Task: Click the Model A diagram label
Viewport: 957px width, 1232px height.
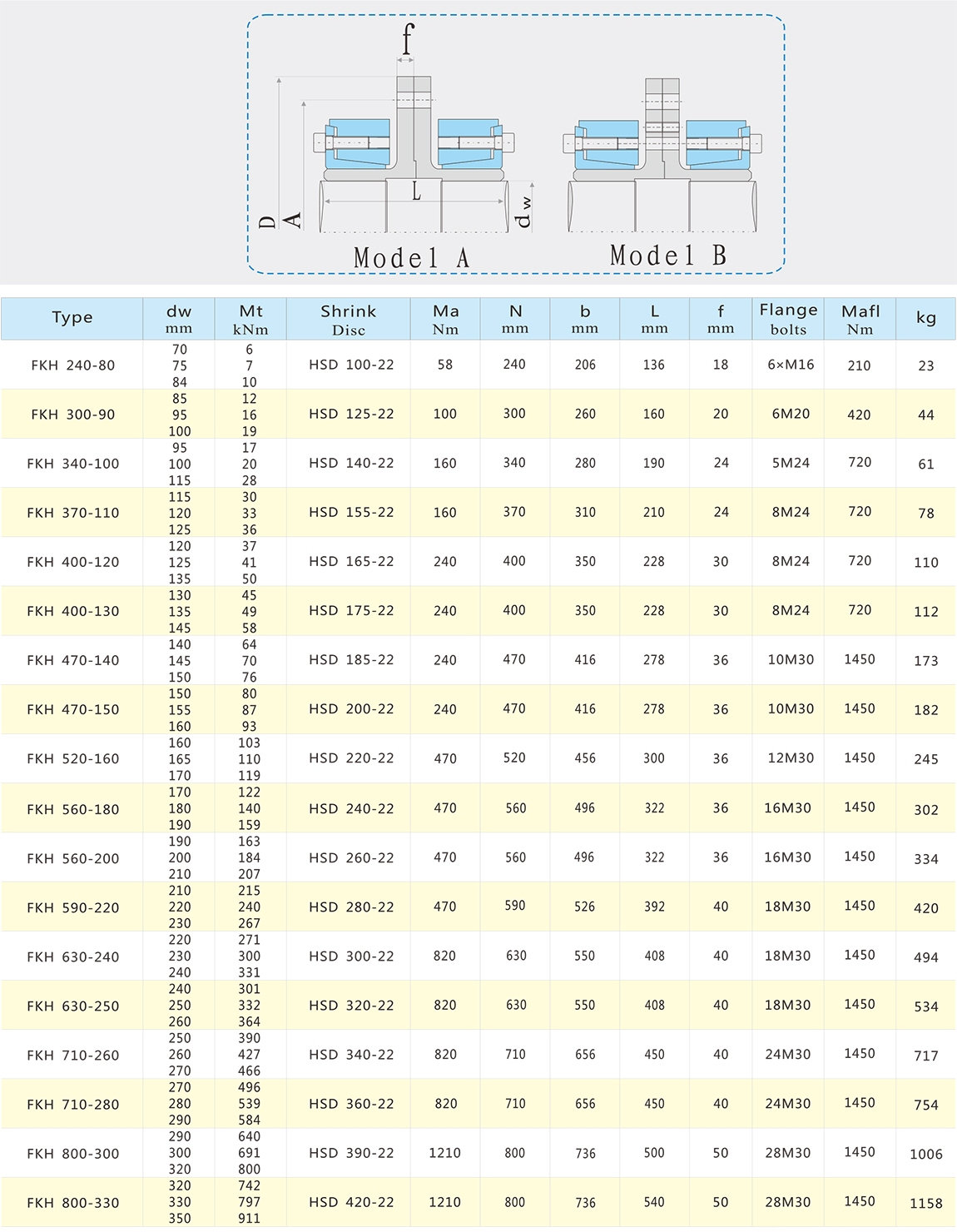Action: point(411,258)
